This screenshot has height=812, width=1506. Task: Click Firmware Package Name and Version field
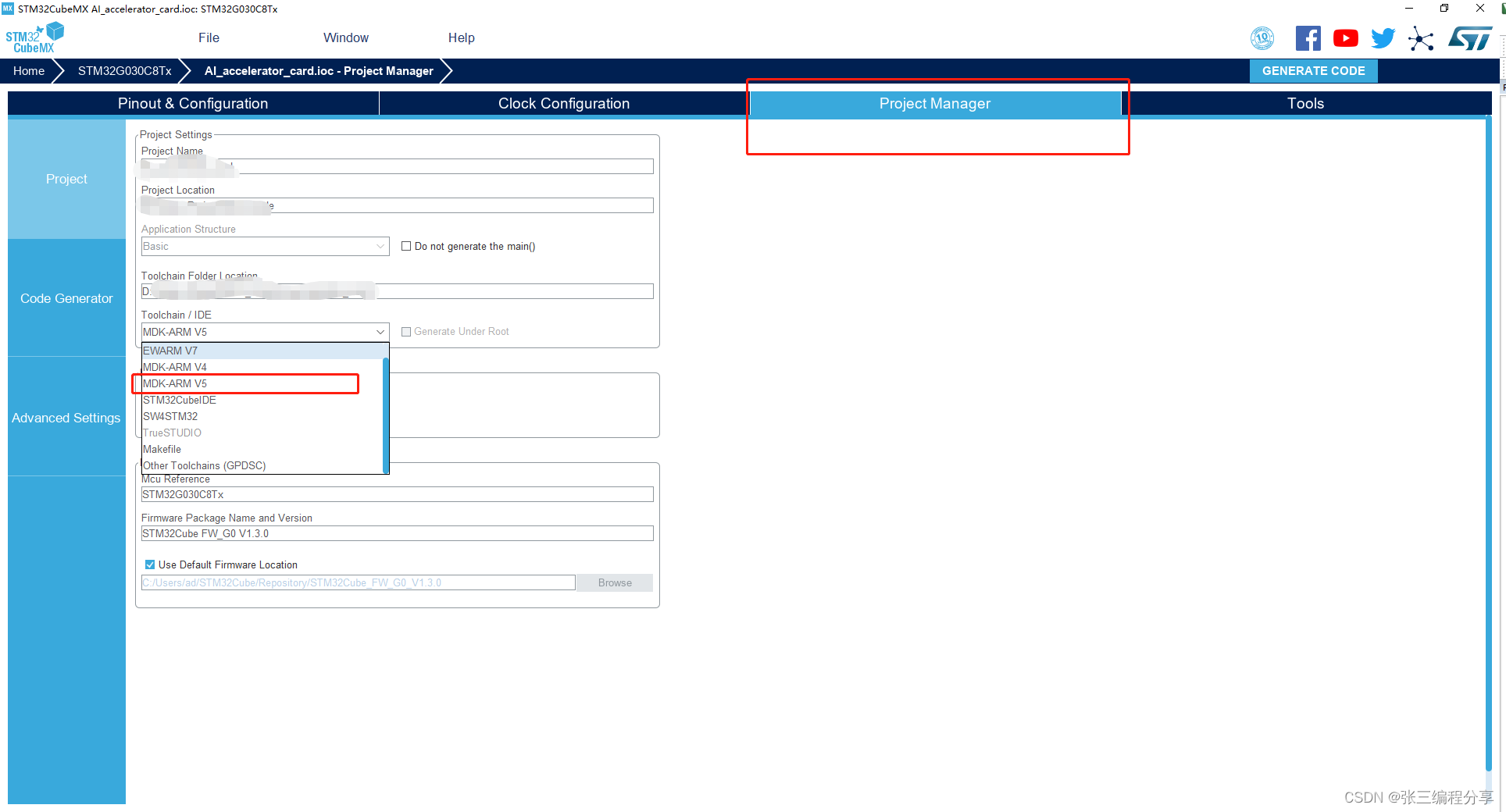click(x=397, y=533)
